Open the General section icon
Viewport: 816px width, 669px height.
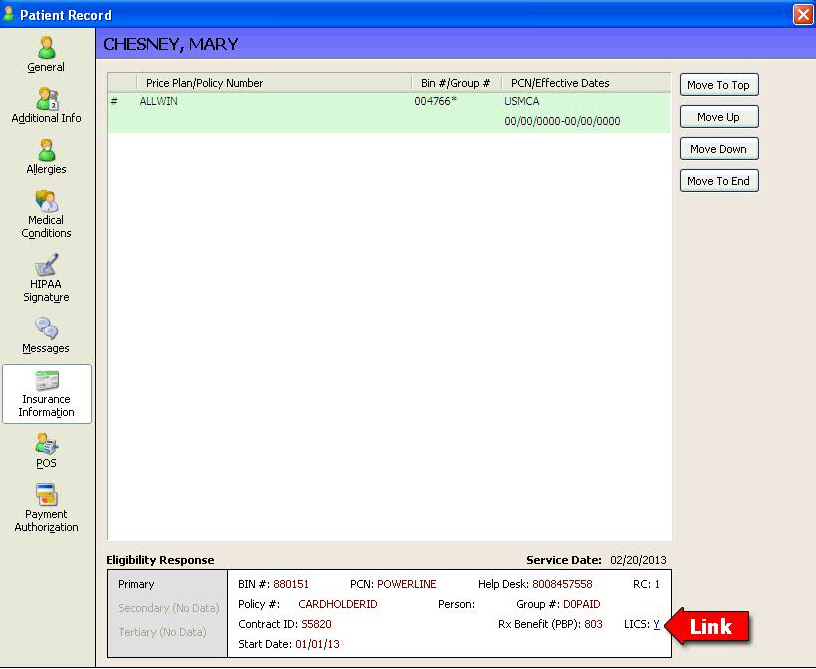(46, 48)
